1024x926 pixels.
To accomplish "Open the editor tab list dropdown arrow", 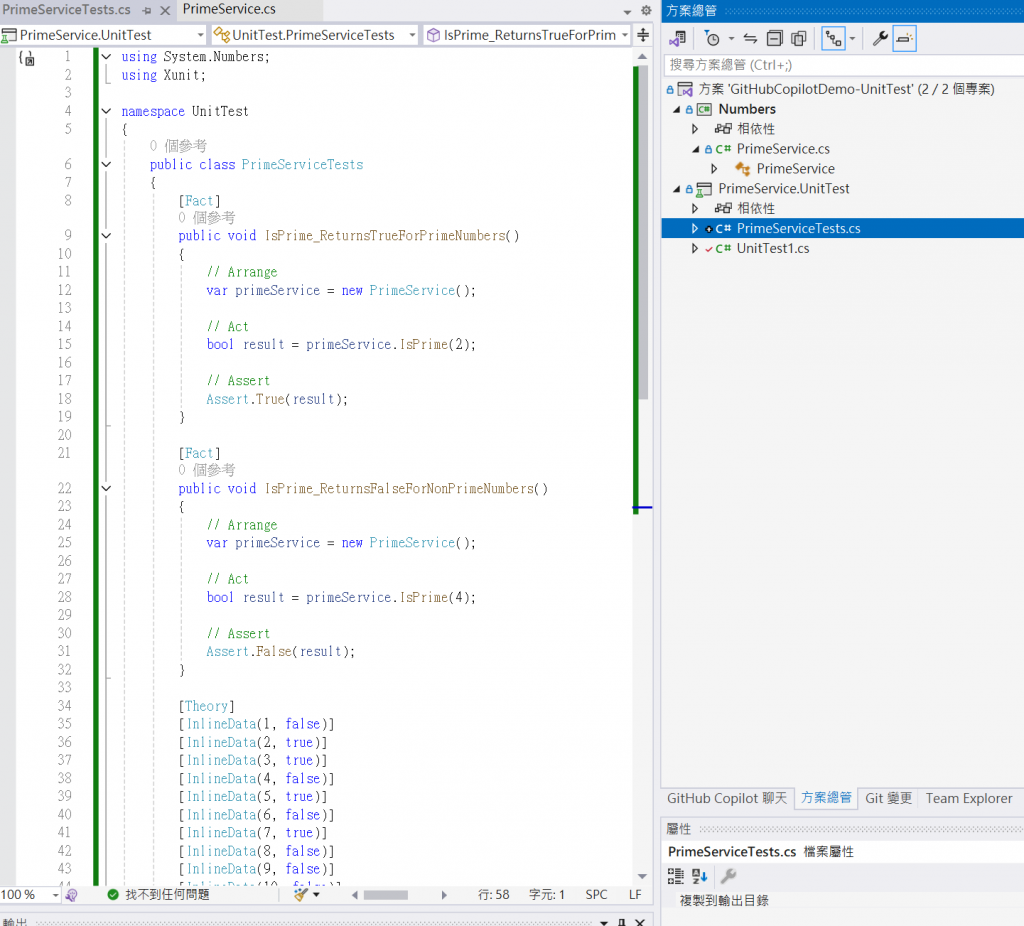I will pyautogui.click(x=628, y=11).
